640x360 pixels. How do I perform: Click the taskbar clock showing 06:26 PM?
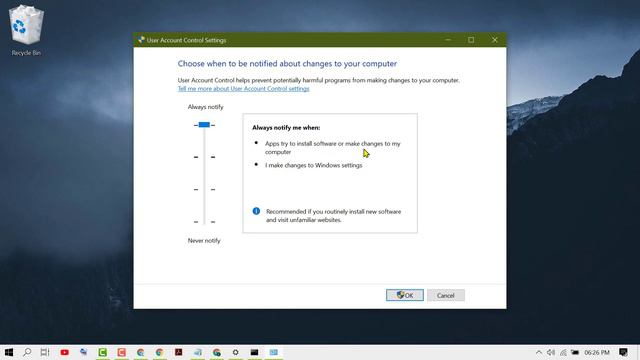tap(597, 352)
